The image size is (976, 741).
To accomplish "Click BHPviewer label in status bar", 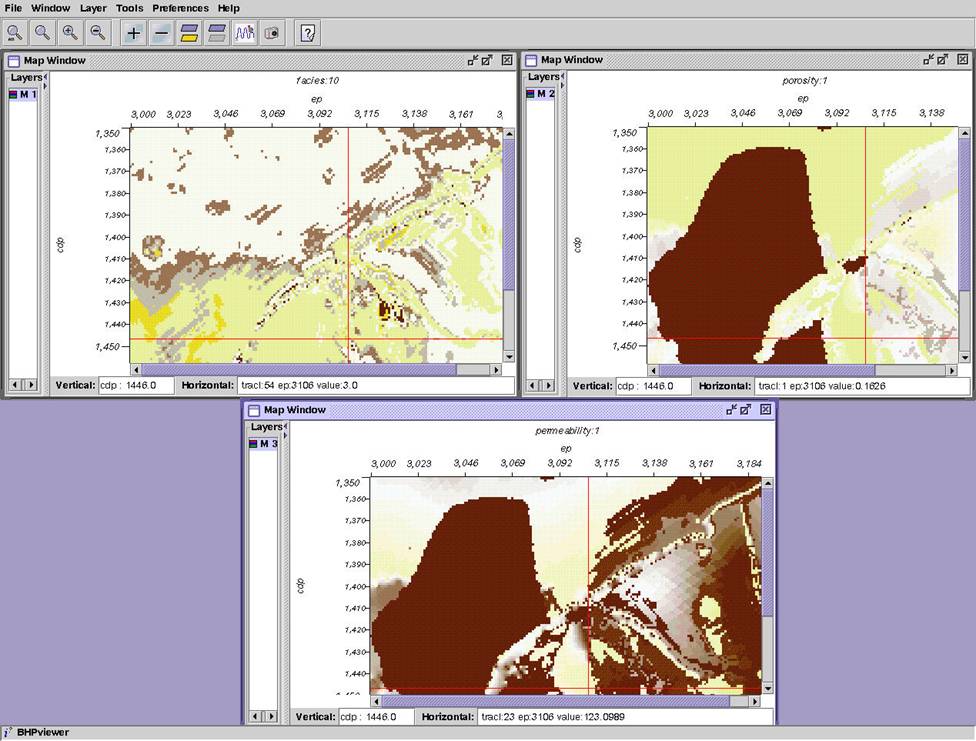I will point(42,732).
